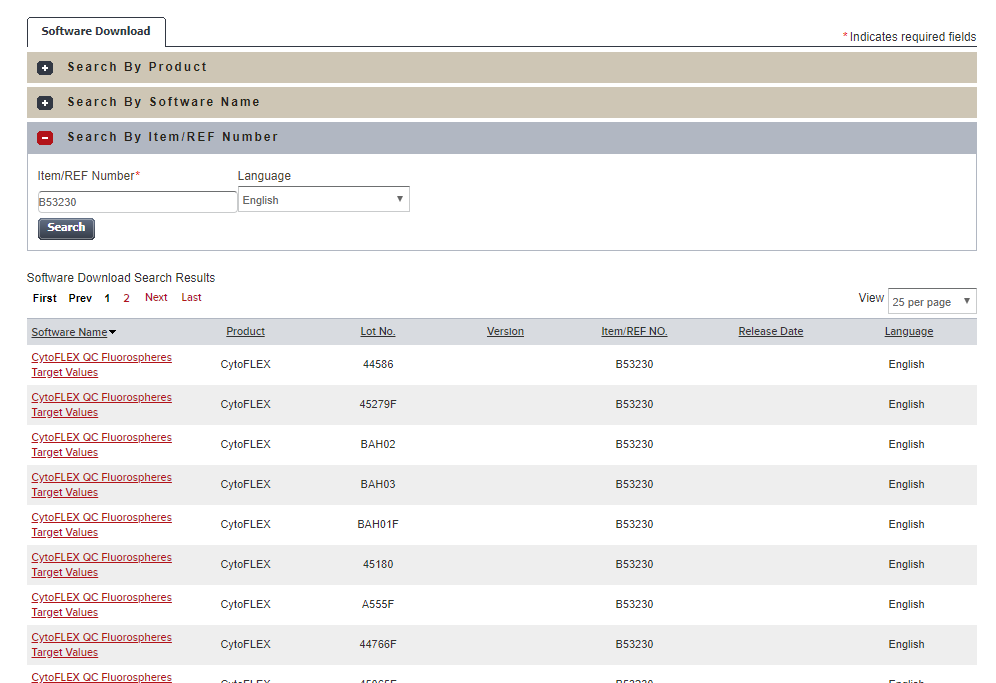This screenshot has width=996, height=683.
Task: Sort results by Version column
Action: click(506, 332)
